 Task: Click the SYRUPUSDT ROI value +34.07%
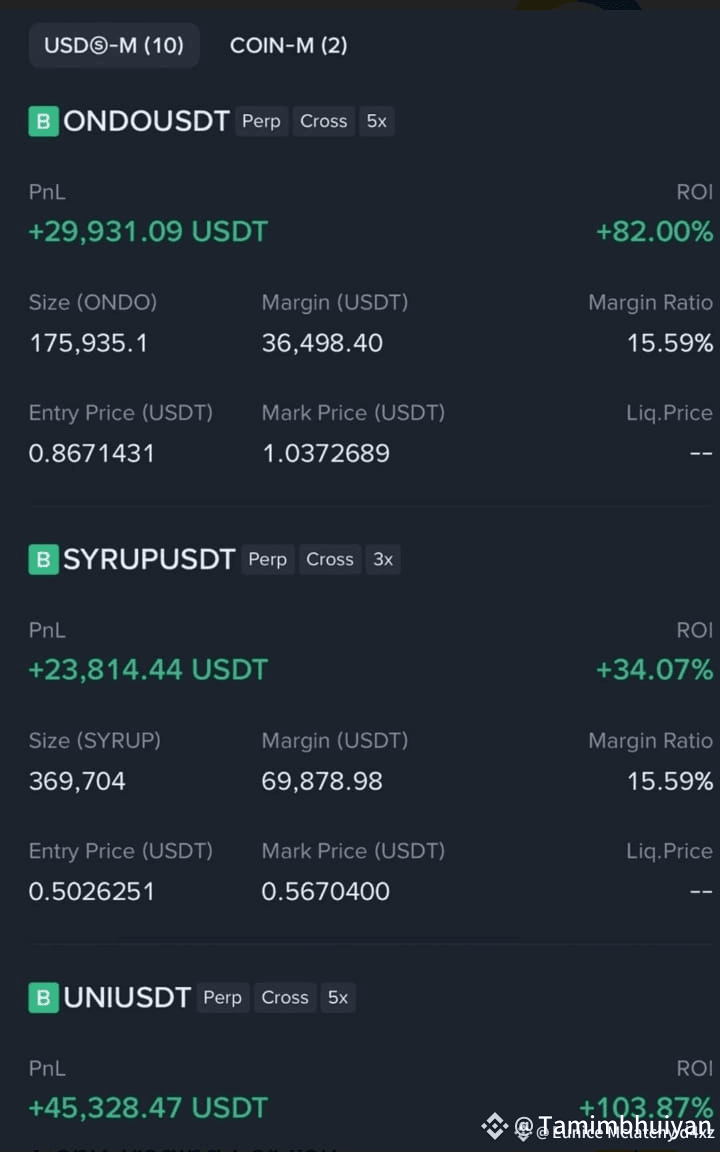654,670
